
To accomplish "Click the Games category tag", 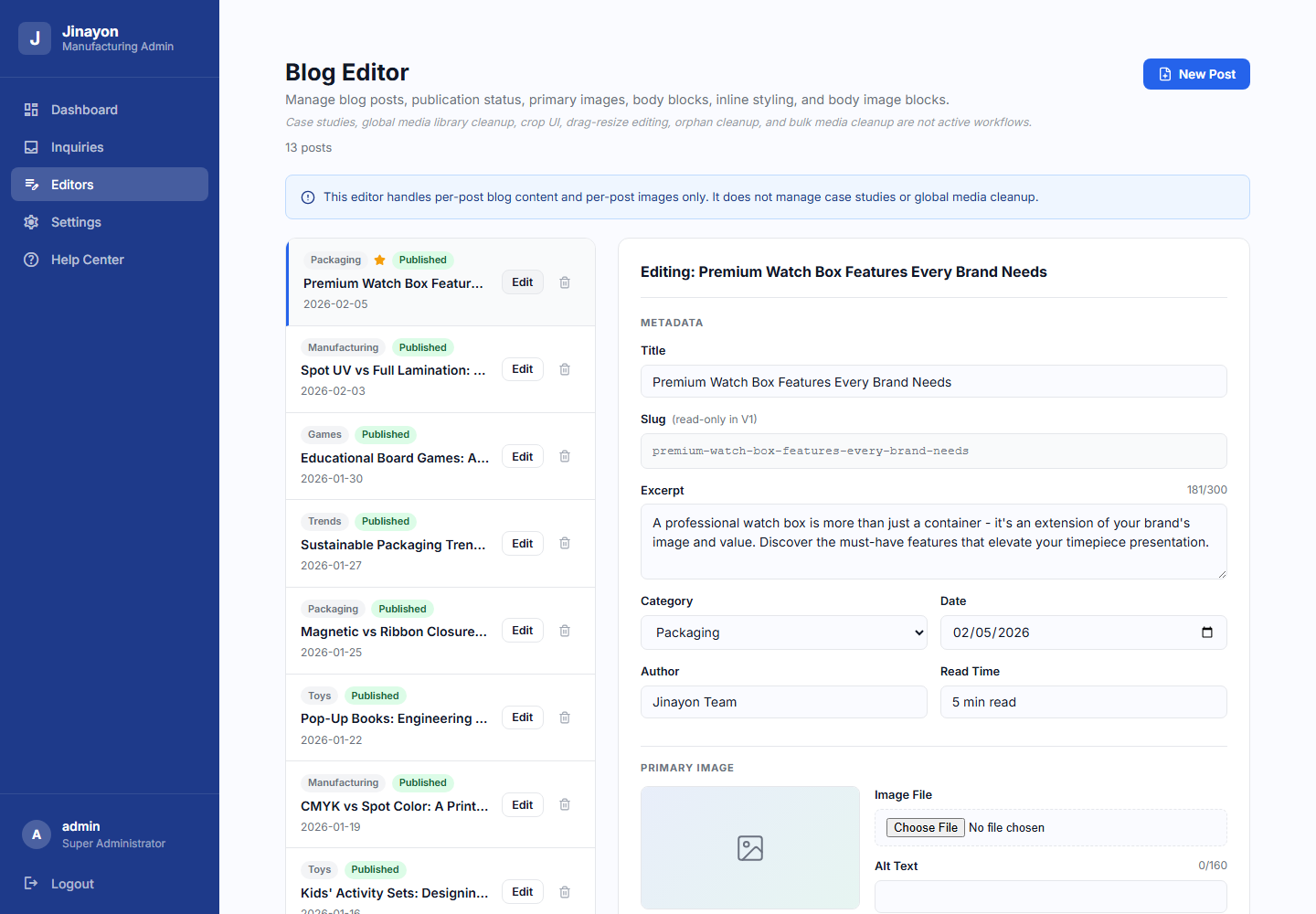I will (x=324, y=435).
